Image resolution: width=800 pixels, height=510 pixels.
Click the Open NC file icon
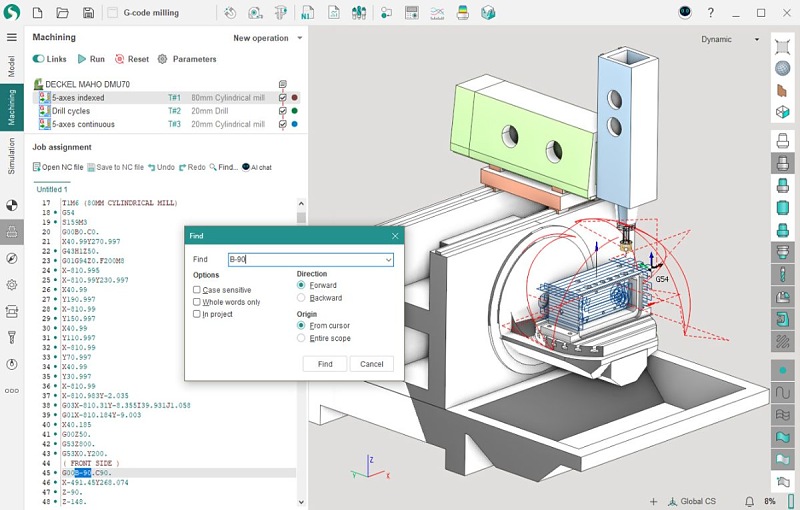(36, 167)
